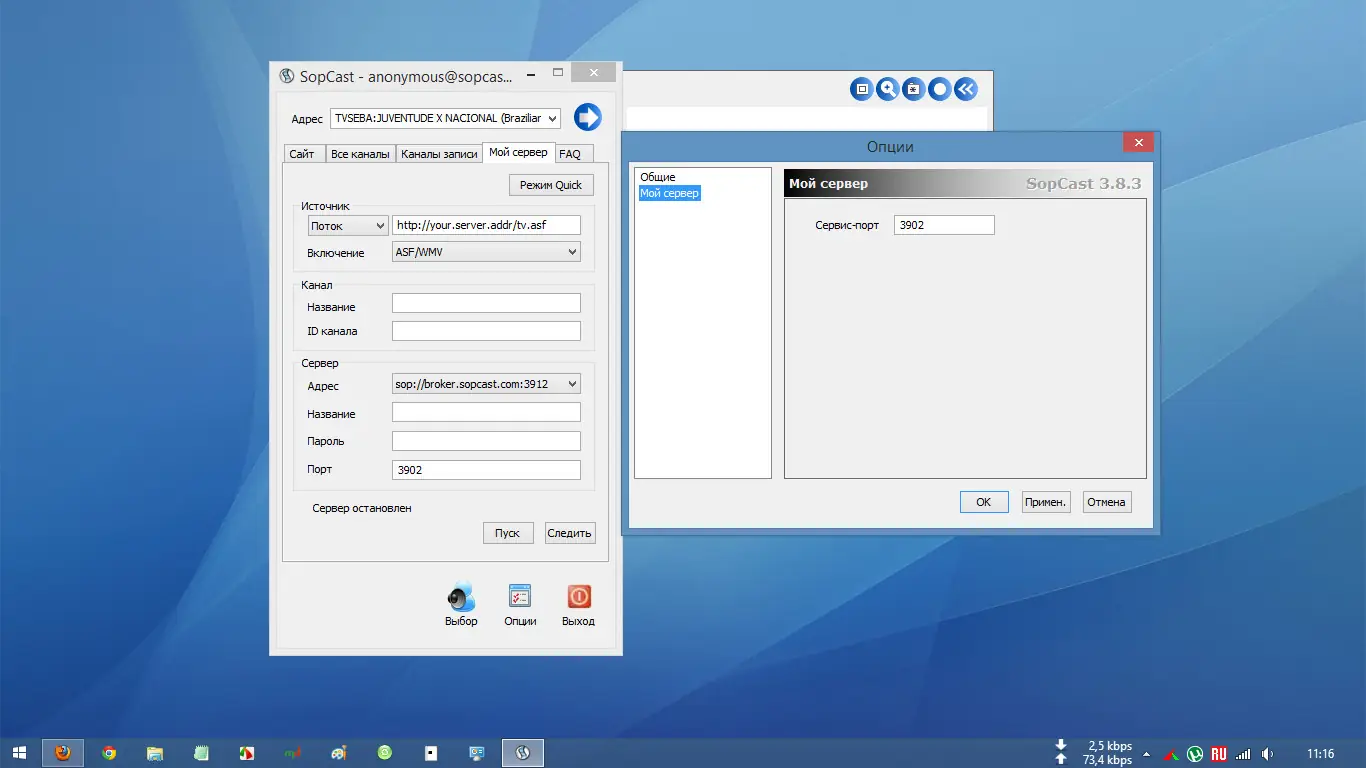Click the double-arrow collapse icon in the player
This screenshot has height=768, width=1366.
point(965,89)
